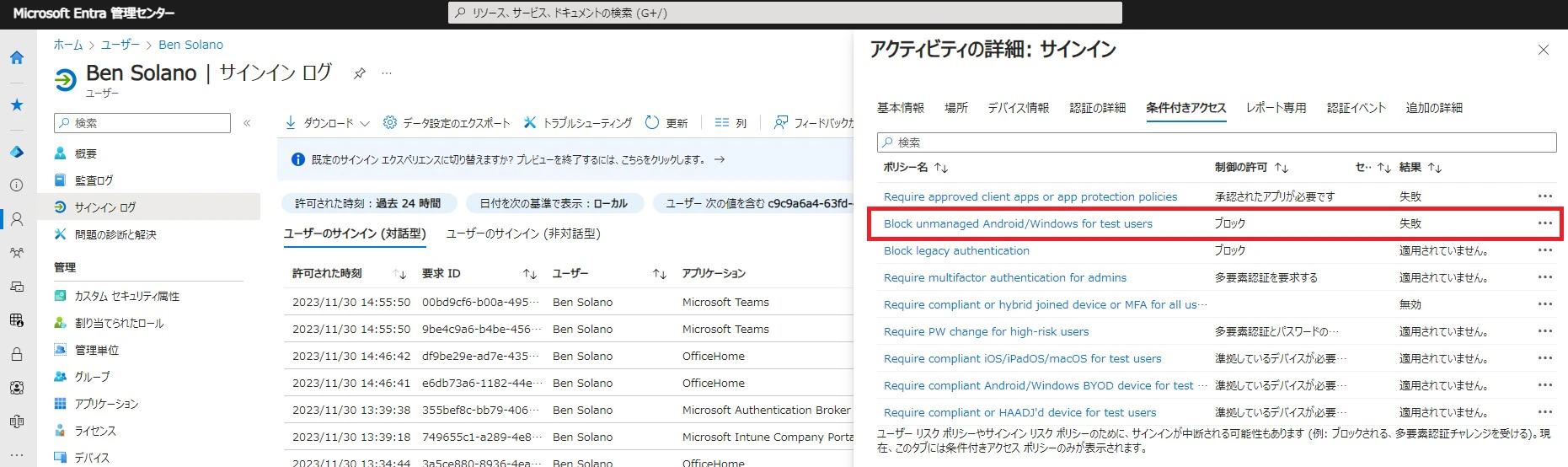Open Favorites star in left rail
This screenshot has height=467, width=1568.
tap(17, 105)
